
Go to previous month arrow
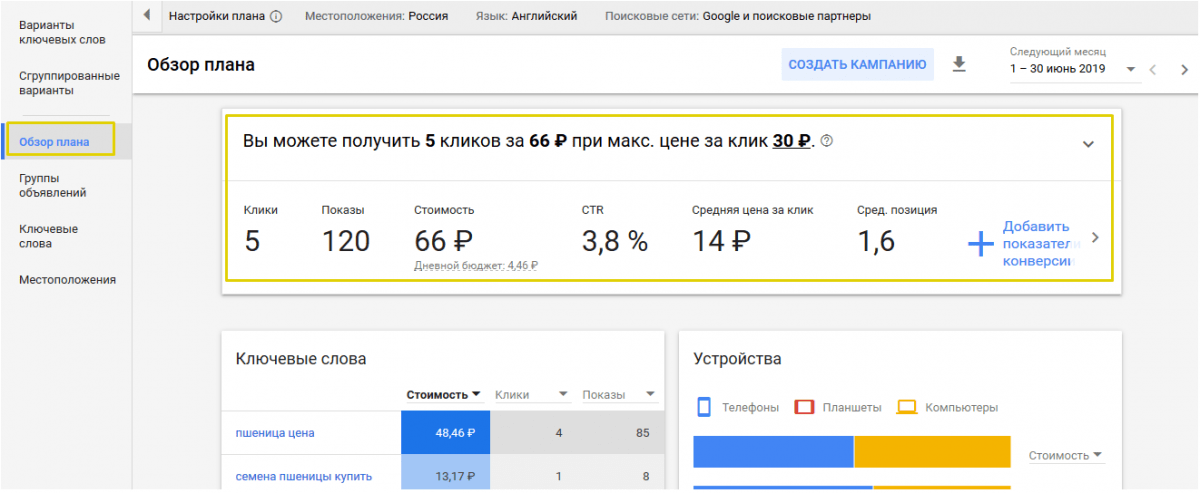[1153, 70]
